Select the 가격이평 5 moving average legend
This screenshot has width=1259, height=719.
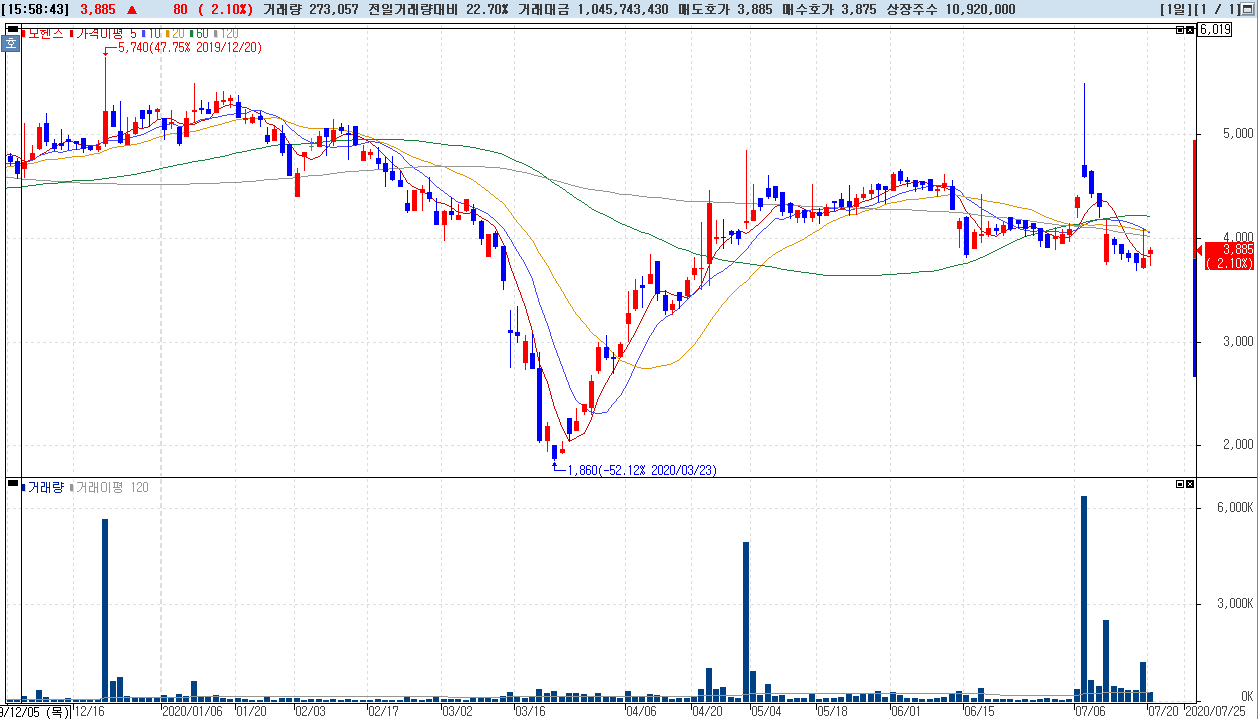coord(104,33)
